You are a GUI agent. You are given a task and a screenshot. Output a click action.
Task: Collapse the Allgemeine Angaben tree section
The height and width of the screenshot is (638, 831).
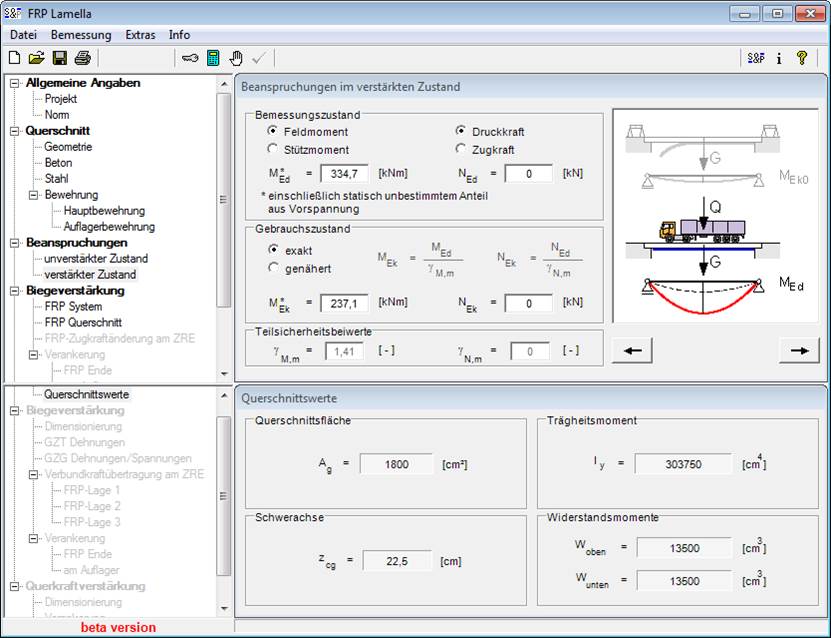click(13, 82)
